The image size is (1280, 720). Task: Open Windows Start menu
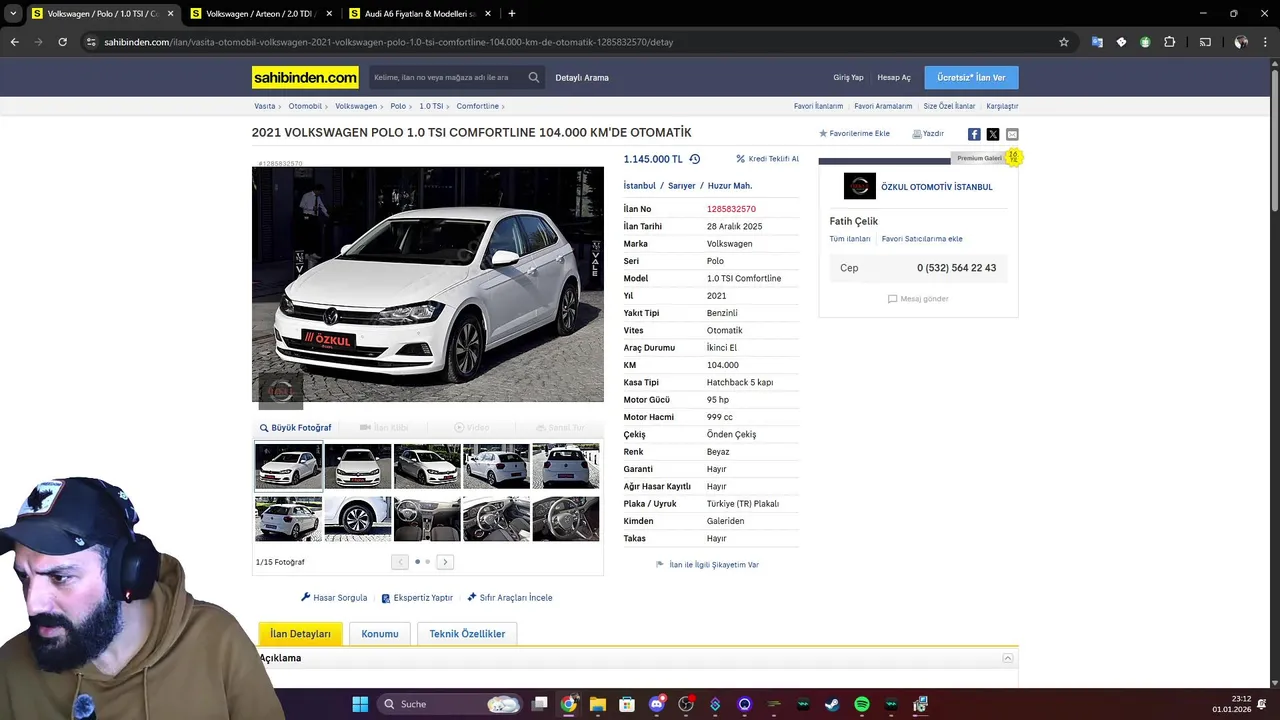(360, 704)
